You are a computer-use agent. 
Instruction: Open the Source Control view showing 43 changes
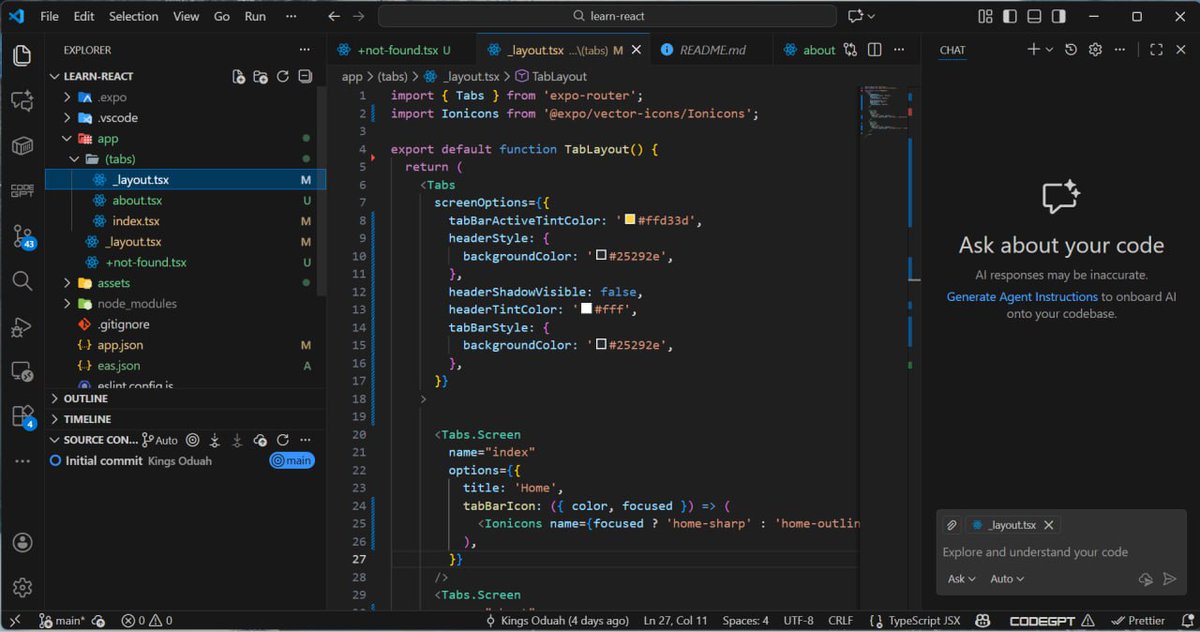pyautogui.click(x=22, y=237)
